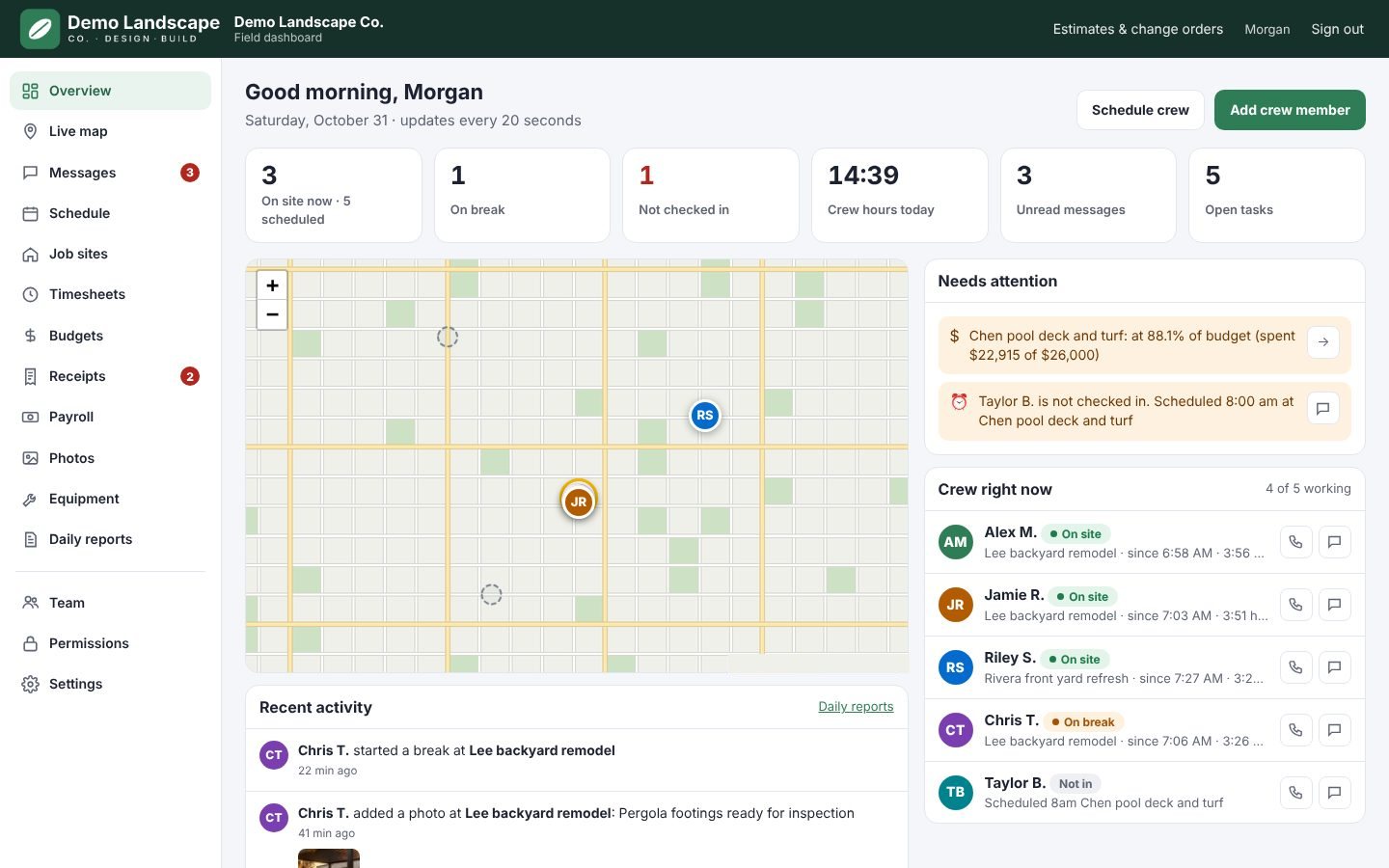The width and height of the screenshot is (1389, 868).
Task: Open the Not checked in stat card
Action: tap(711, 195)
